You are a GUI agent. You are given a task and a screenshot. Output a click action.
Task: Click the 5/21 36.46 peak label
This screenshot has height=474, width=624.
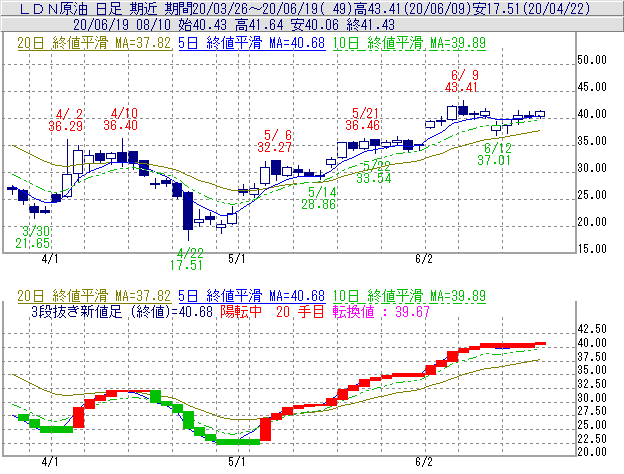pyautogui.click(x=362, y=119)
